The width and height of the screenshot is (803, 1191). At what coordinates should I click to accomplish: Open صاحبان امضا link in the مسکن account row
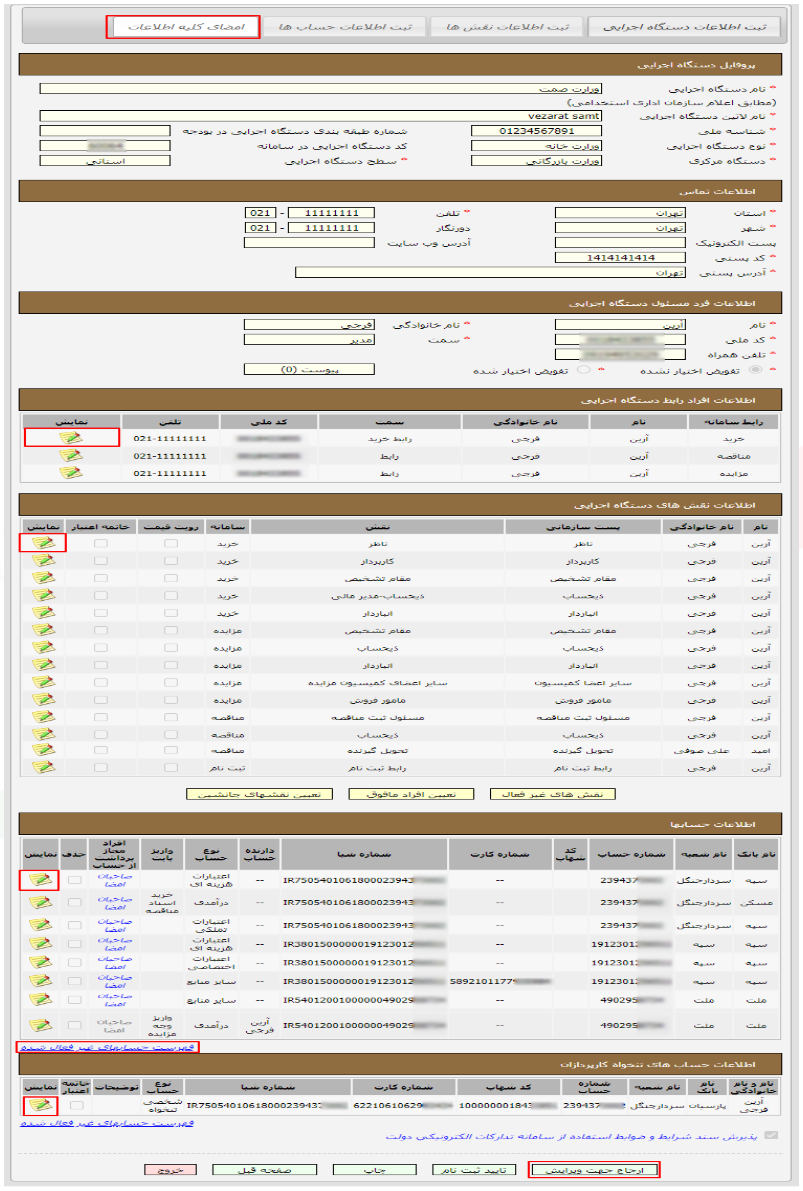click(x=115, y=902)
